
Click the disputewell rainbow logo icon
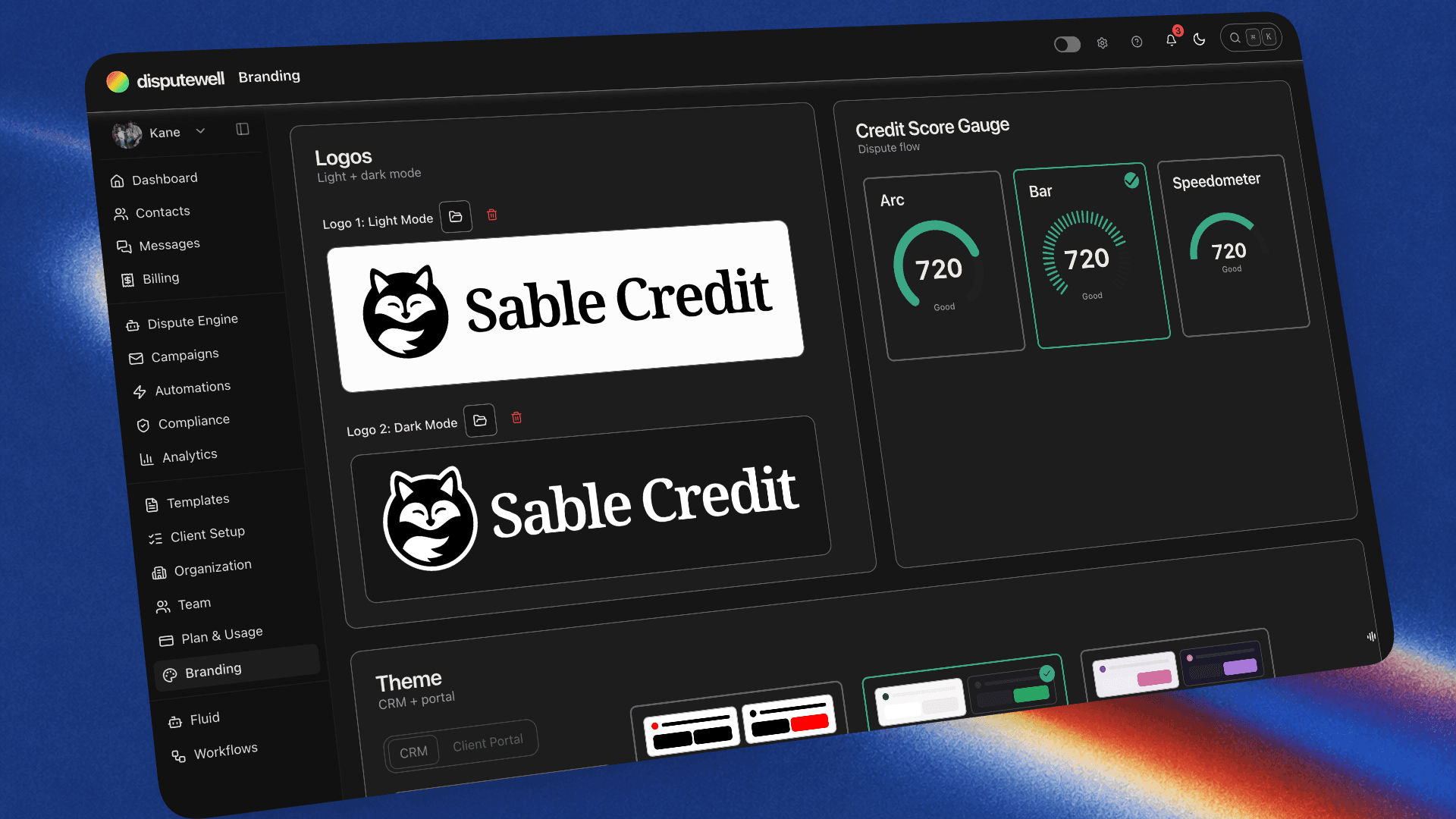click(118, 82)
